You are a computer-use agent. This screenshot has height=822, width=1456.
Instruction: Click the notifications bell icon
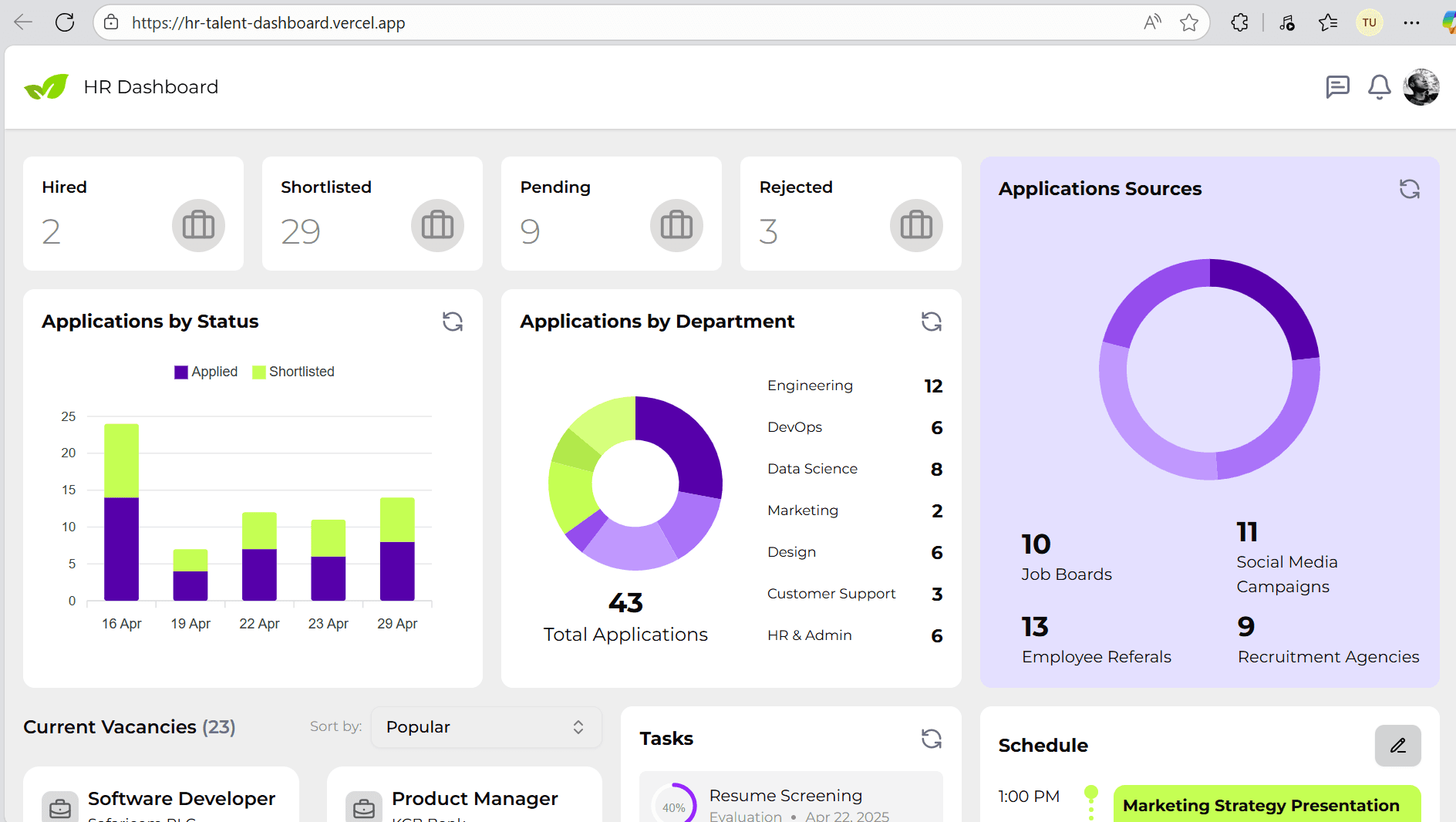(x=1379, y=87)
